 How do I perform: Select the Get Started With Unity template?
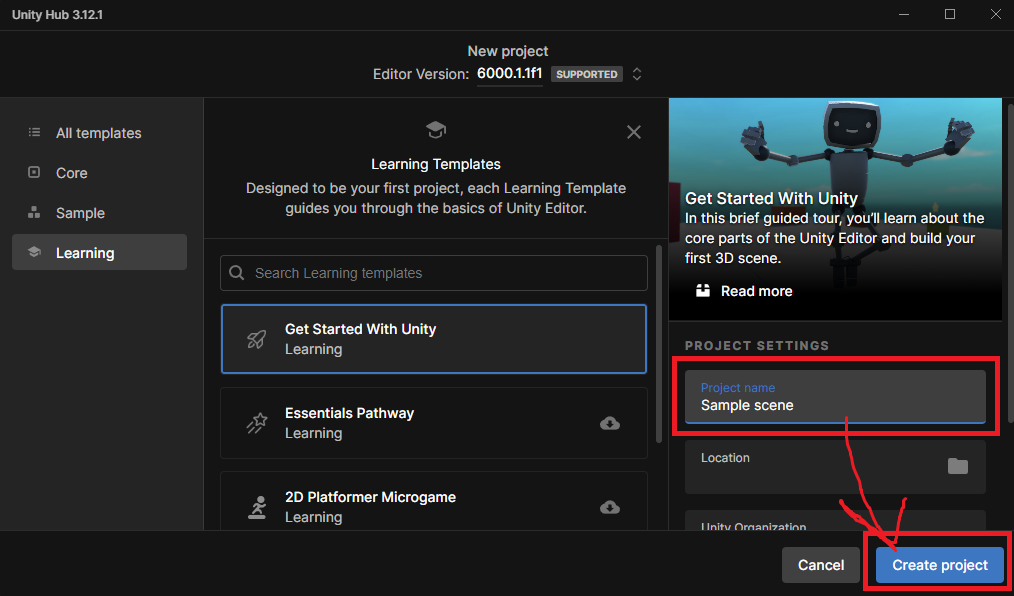coord(434,339)
